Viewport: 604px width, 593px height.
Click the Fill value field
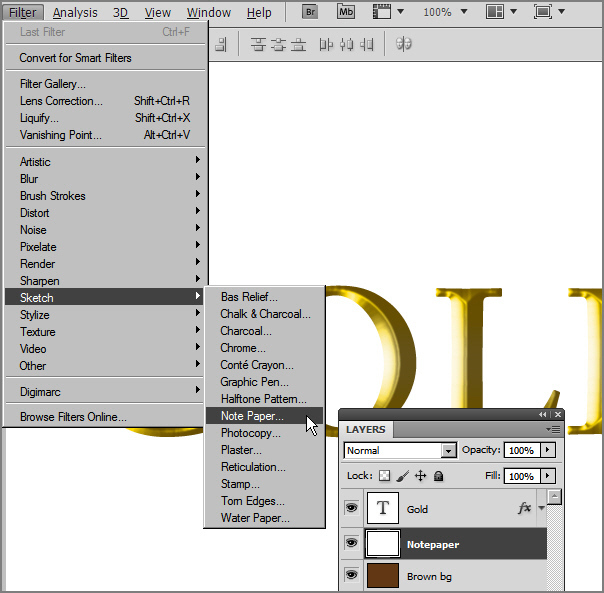[x=522, y=476]
